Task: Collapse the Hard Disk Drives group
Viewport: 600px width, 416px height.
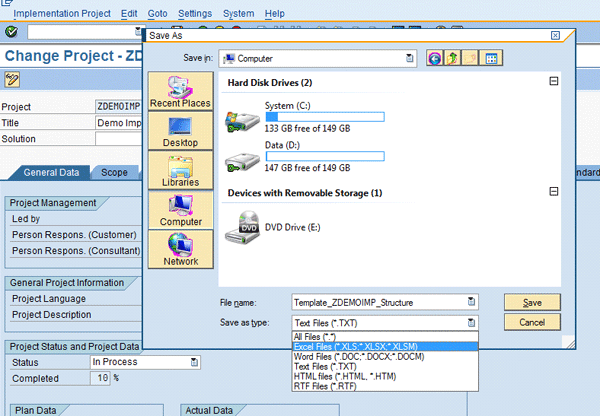Action: pos(553,82)
